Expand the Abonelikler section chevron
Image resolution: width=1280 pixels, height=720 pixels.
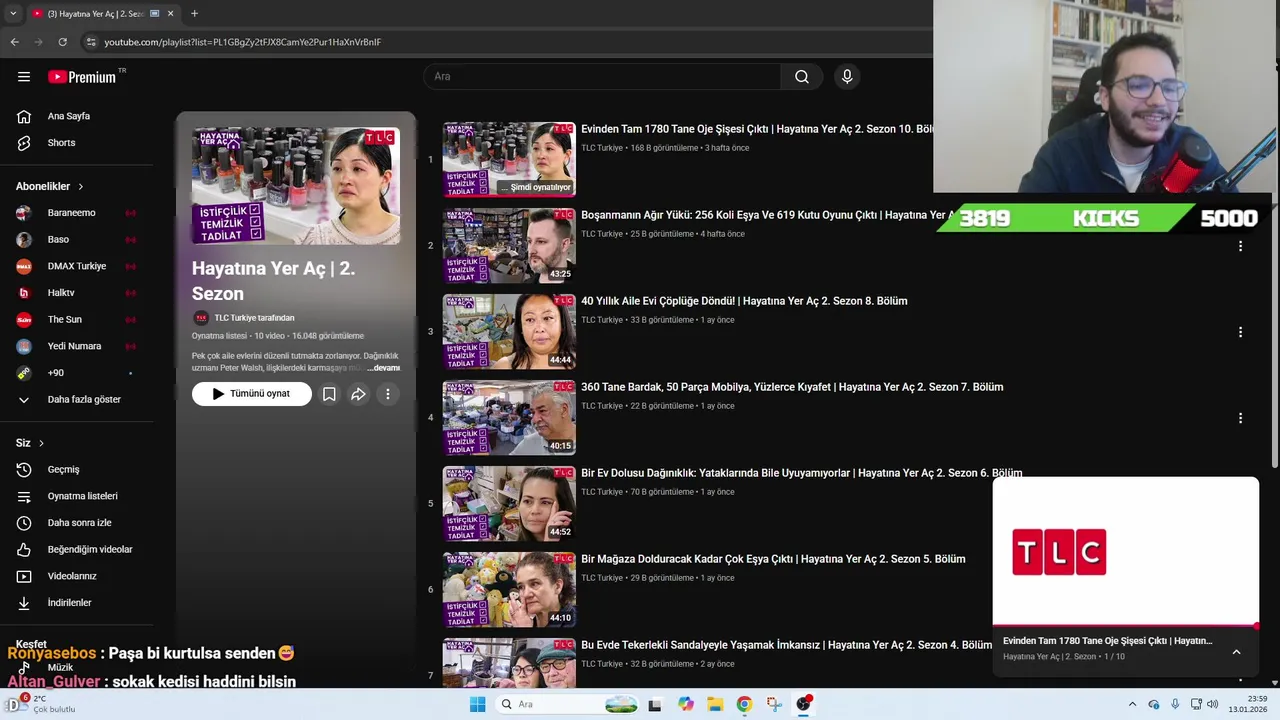(x=81, y=187)
